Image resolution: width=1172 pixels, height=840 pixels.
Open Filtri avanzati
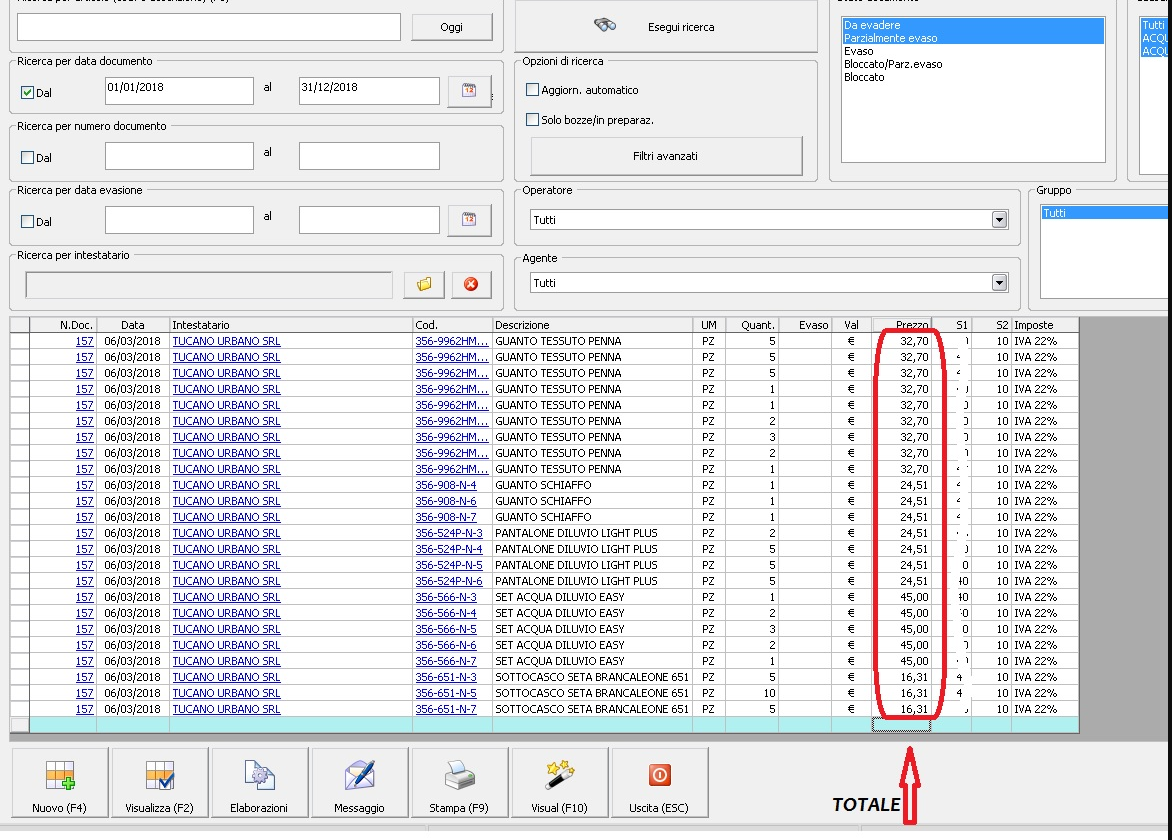tap(666, 156)
